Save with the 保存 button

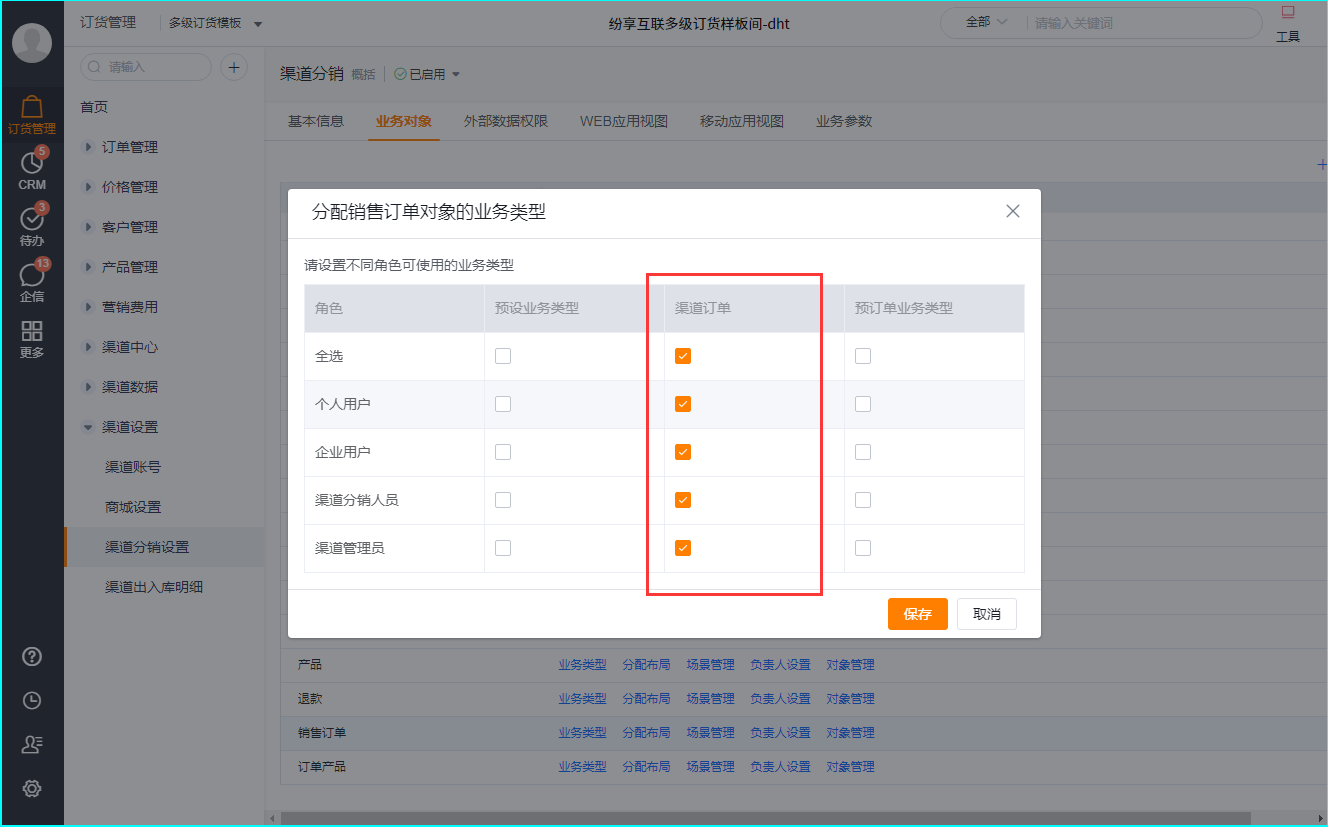point(917,614)
